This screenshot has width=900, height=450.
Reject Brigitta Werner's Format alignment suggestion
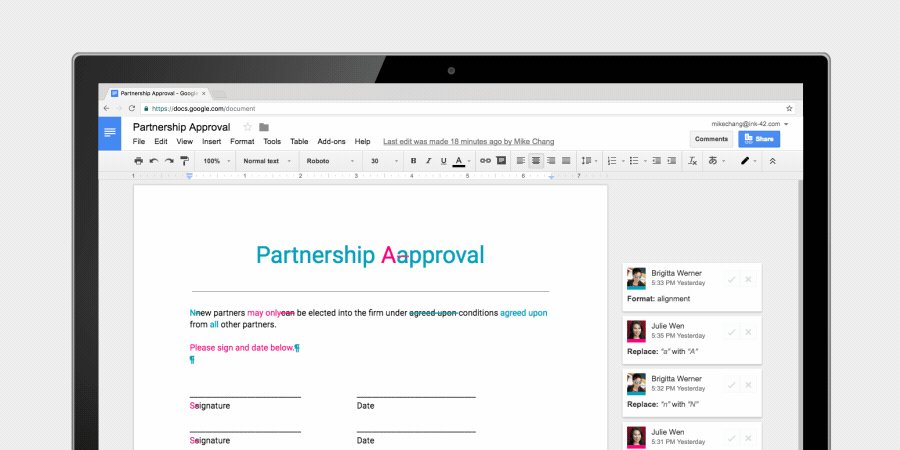[748, 280]
